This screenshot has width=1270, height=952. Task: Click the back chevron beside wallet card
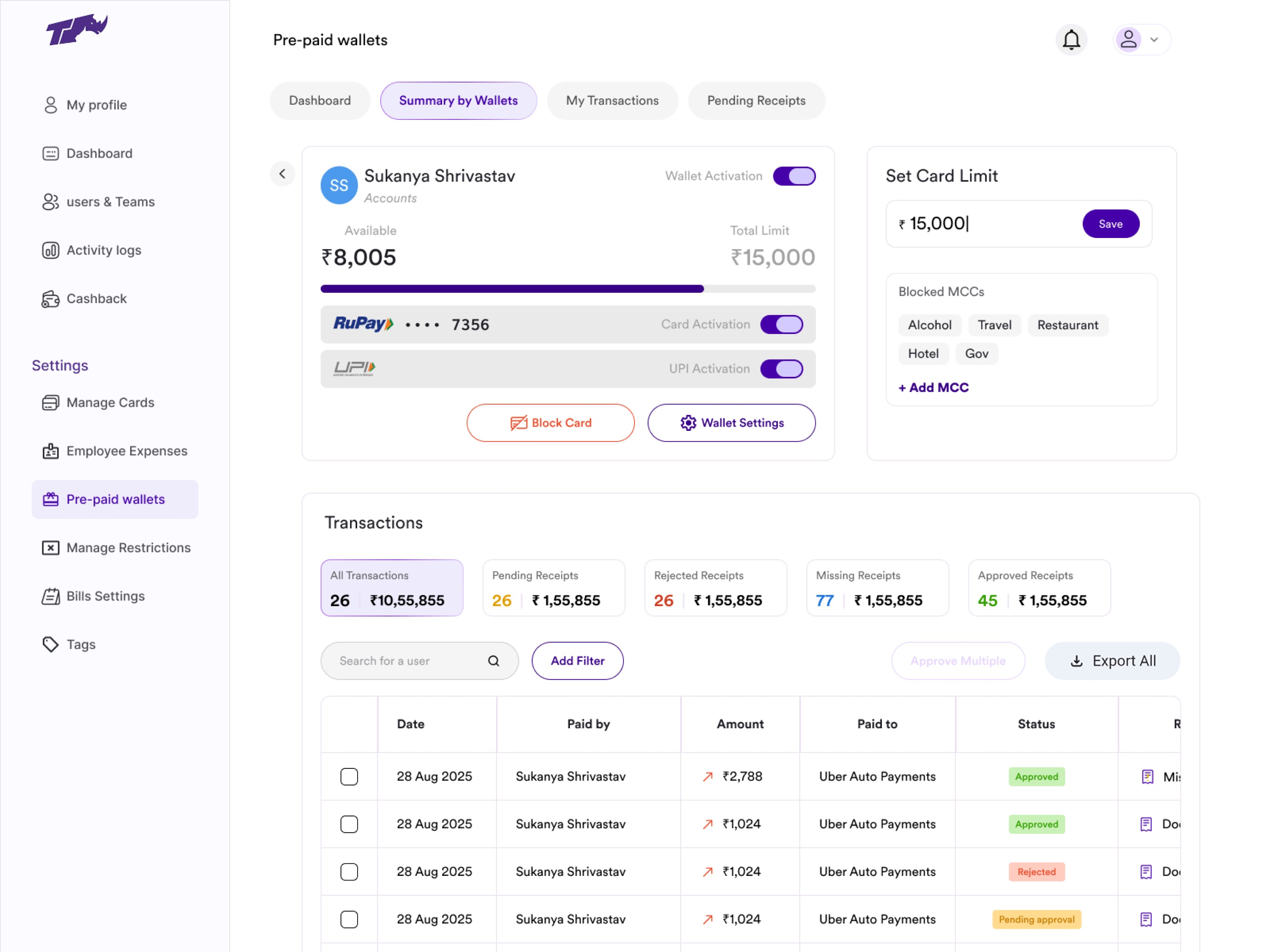pyautogui.click(x=282, y=174)
